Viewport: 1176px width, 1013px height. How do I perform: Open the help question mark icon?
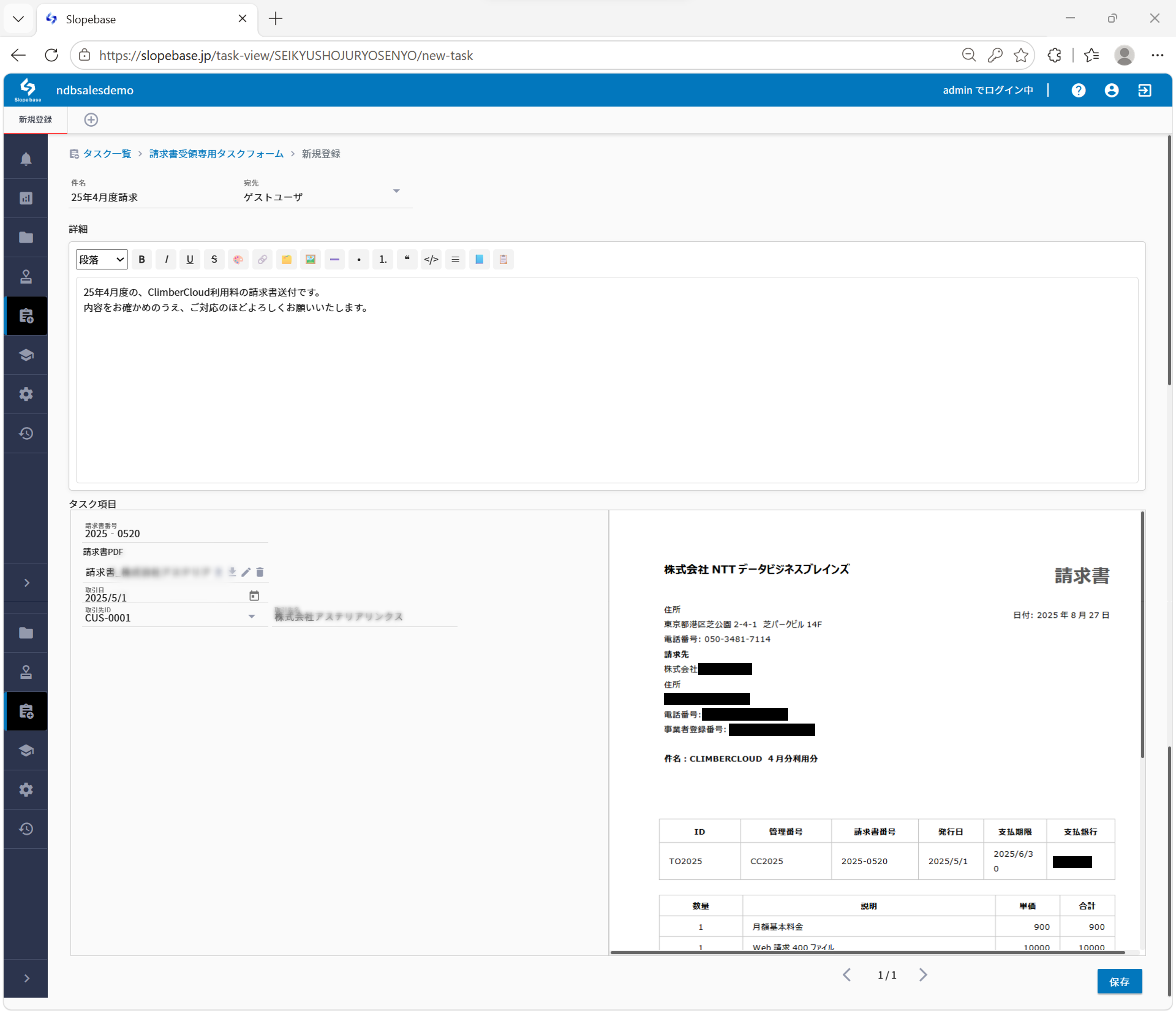click(1078, 90)
